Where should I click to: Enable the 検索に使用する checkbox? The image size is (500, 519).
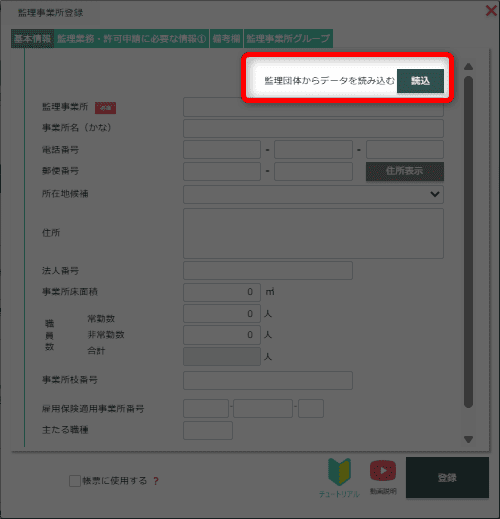click(x=75, y=481)
